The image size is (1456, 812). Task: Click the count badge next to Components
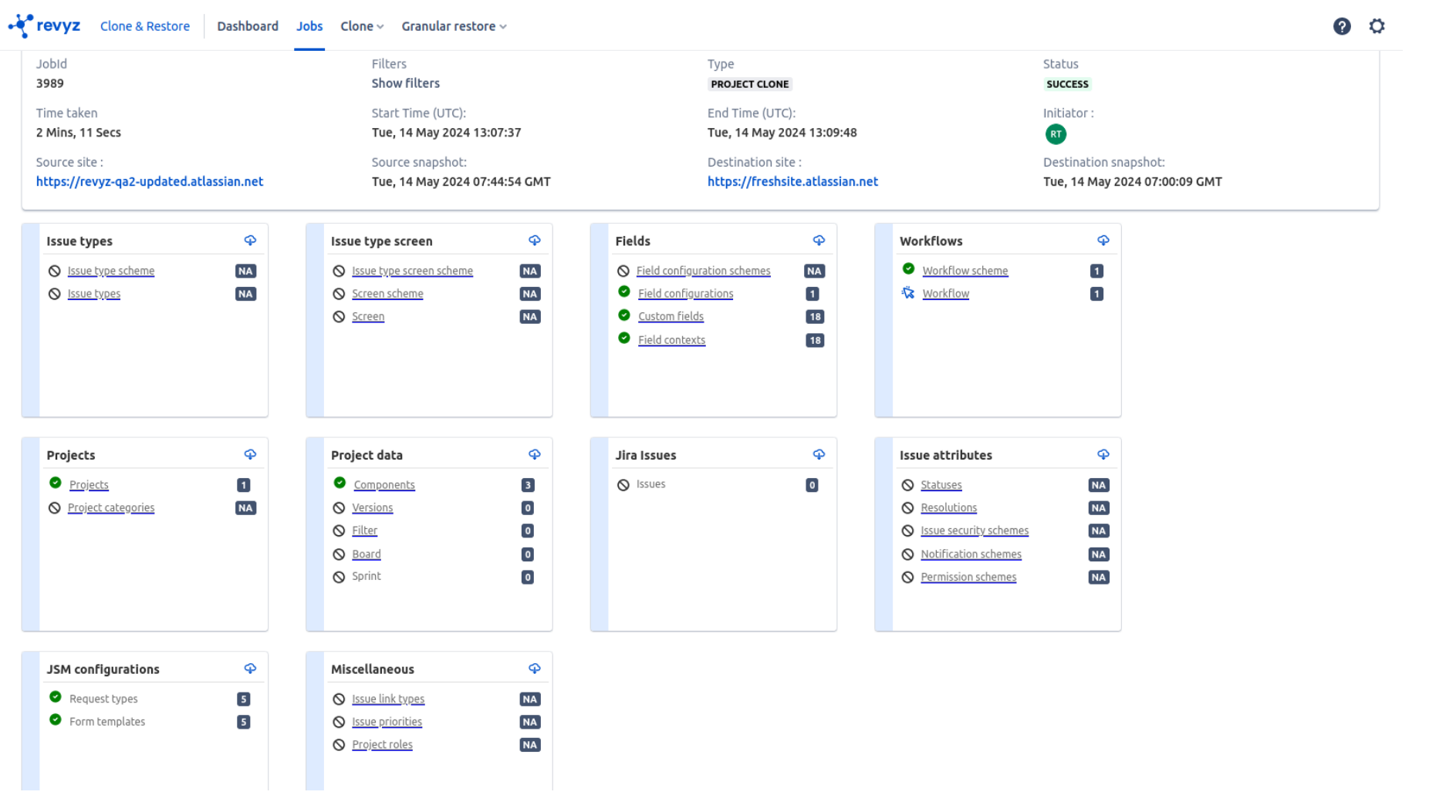(x=528, y=485)
